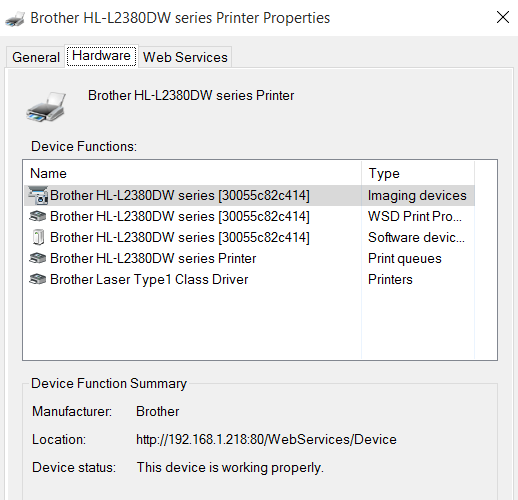Click the software device icon in the third row
This screenshot has height=500, width=518.
(38, 237)
